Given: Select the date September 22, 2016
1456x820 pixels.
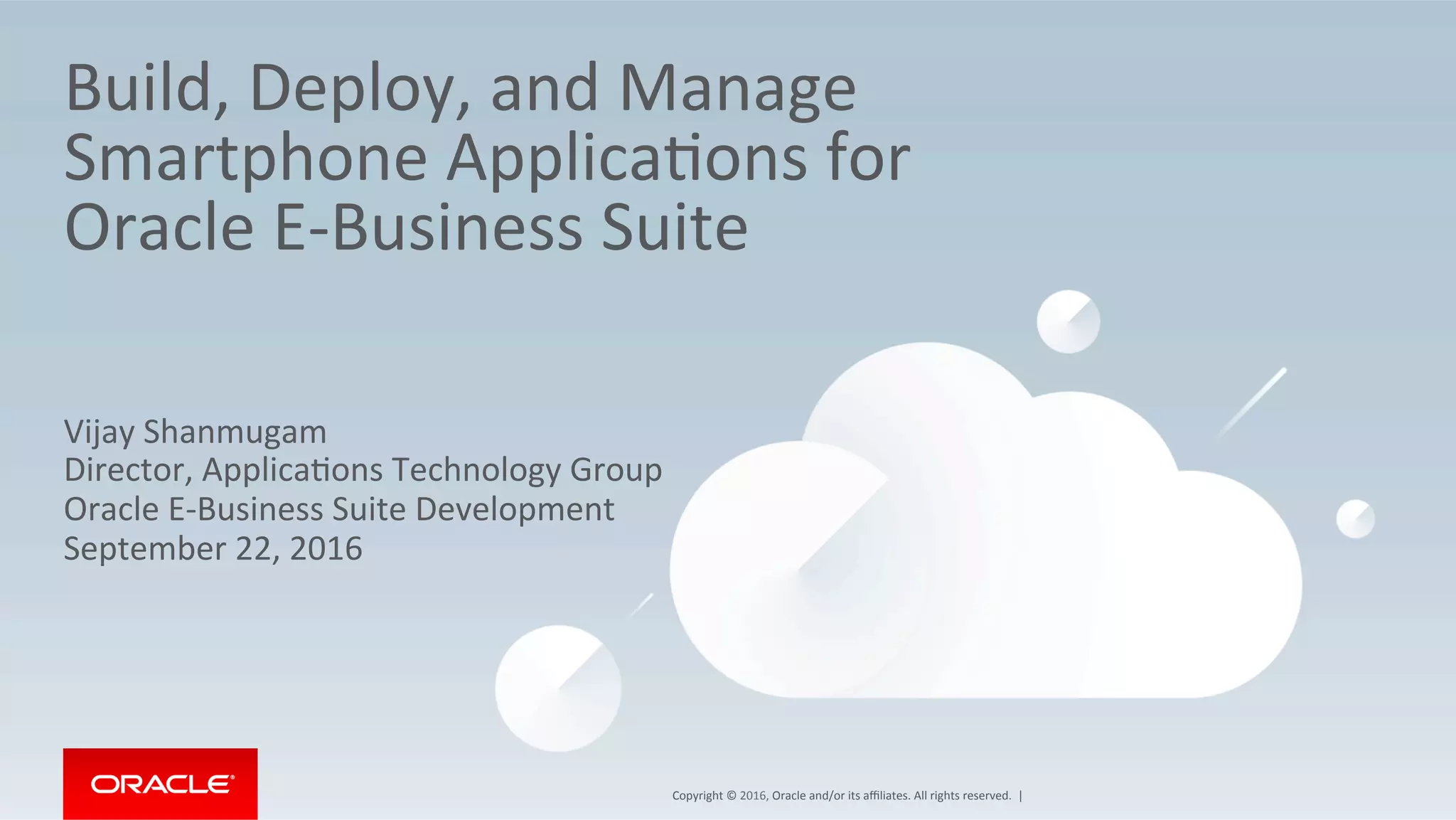Looking at the screenshot, I should [x=213, y=548].
